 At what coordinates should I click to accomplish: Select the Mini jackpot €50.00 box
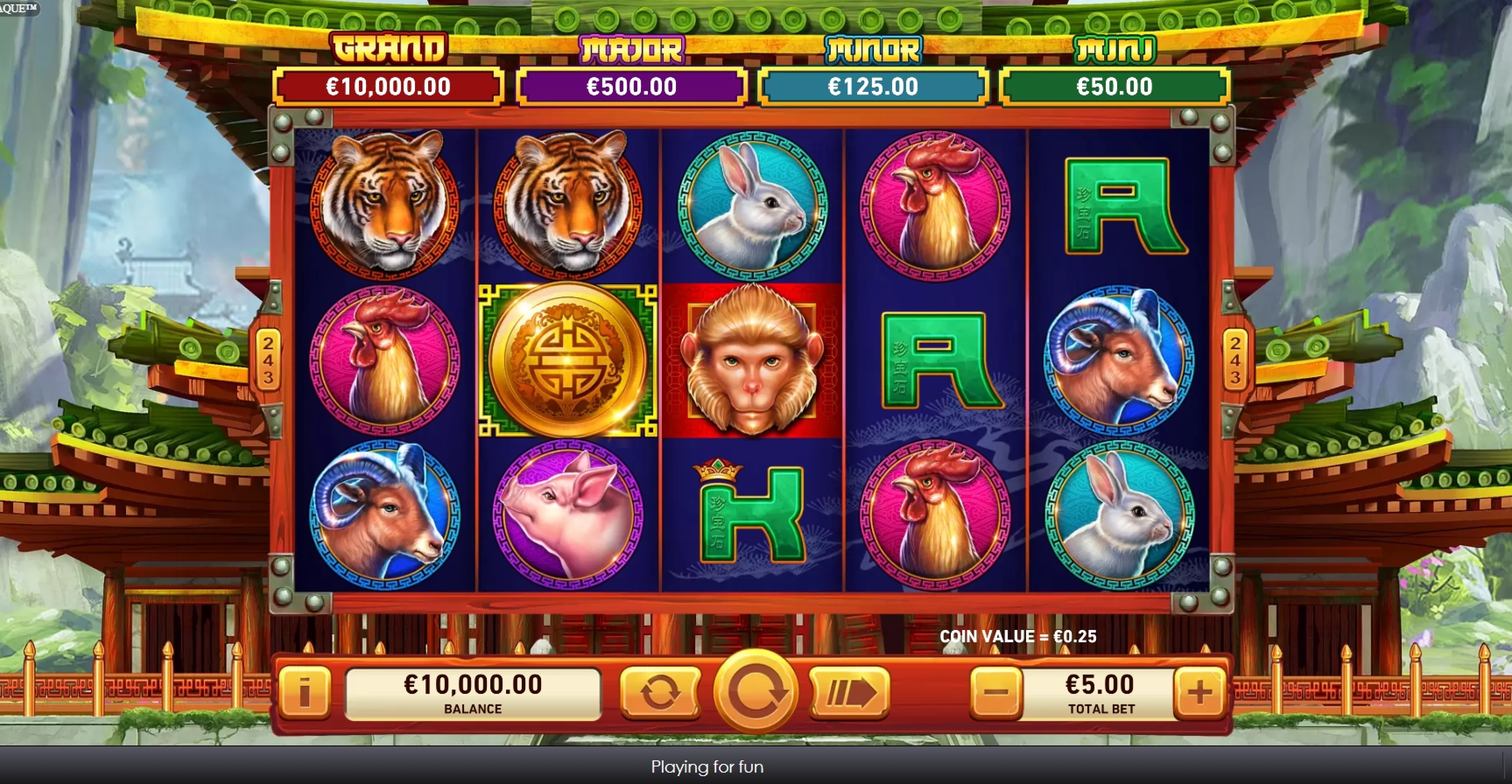click(x=1114, y=87)
